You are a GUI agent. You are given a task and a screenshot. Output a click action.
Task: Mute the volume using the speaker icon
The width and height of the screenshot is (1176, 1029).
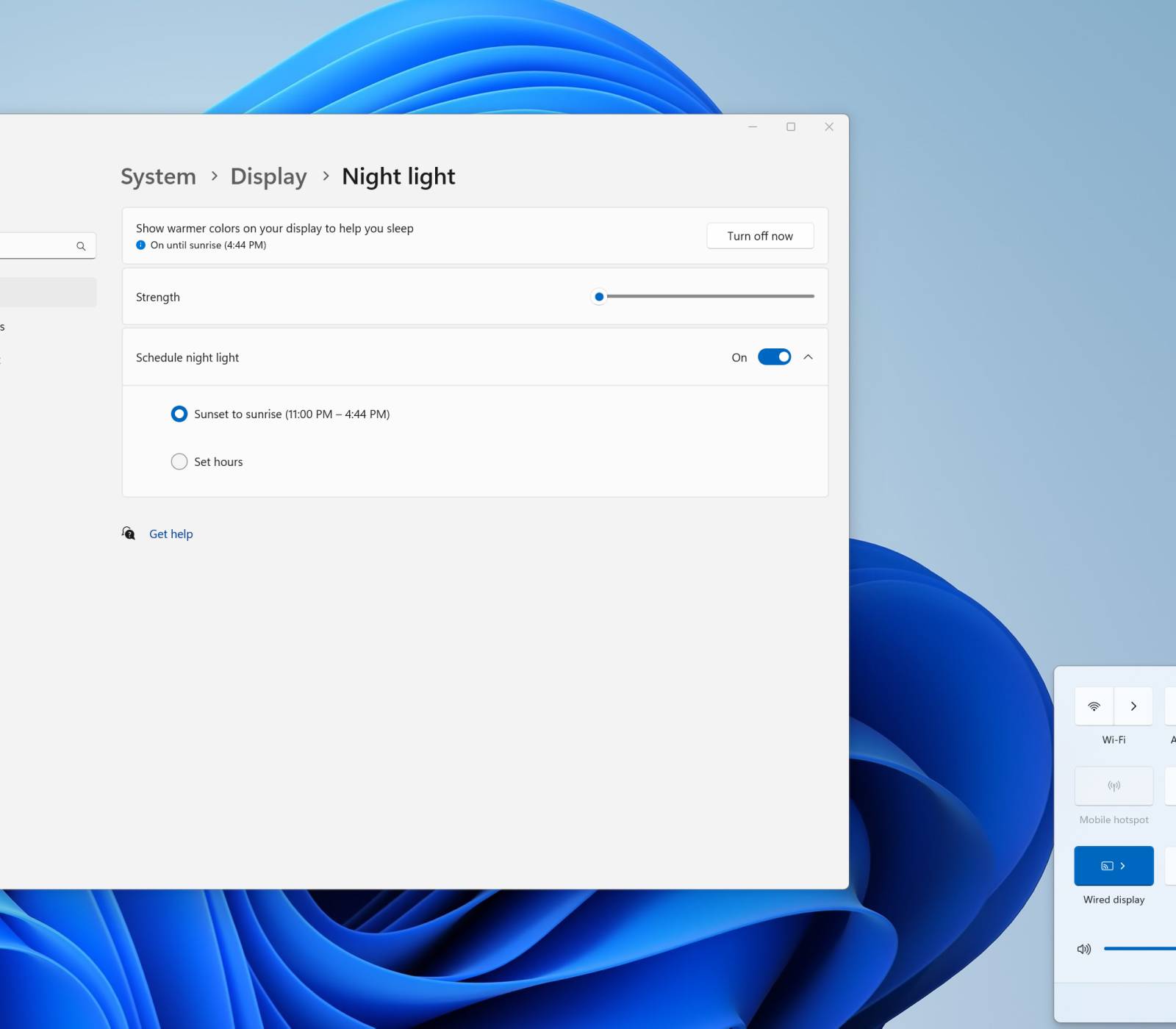pos(1083,949)
